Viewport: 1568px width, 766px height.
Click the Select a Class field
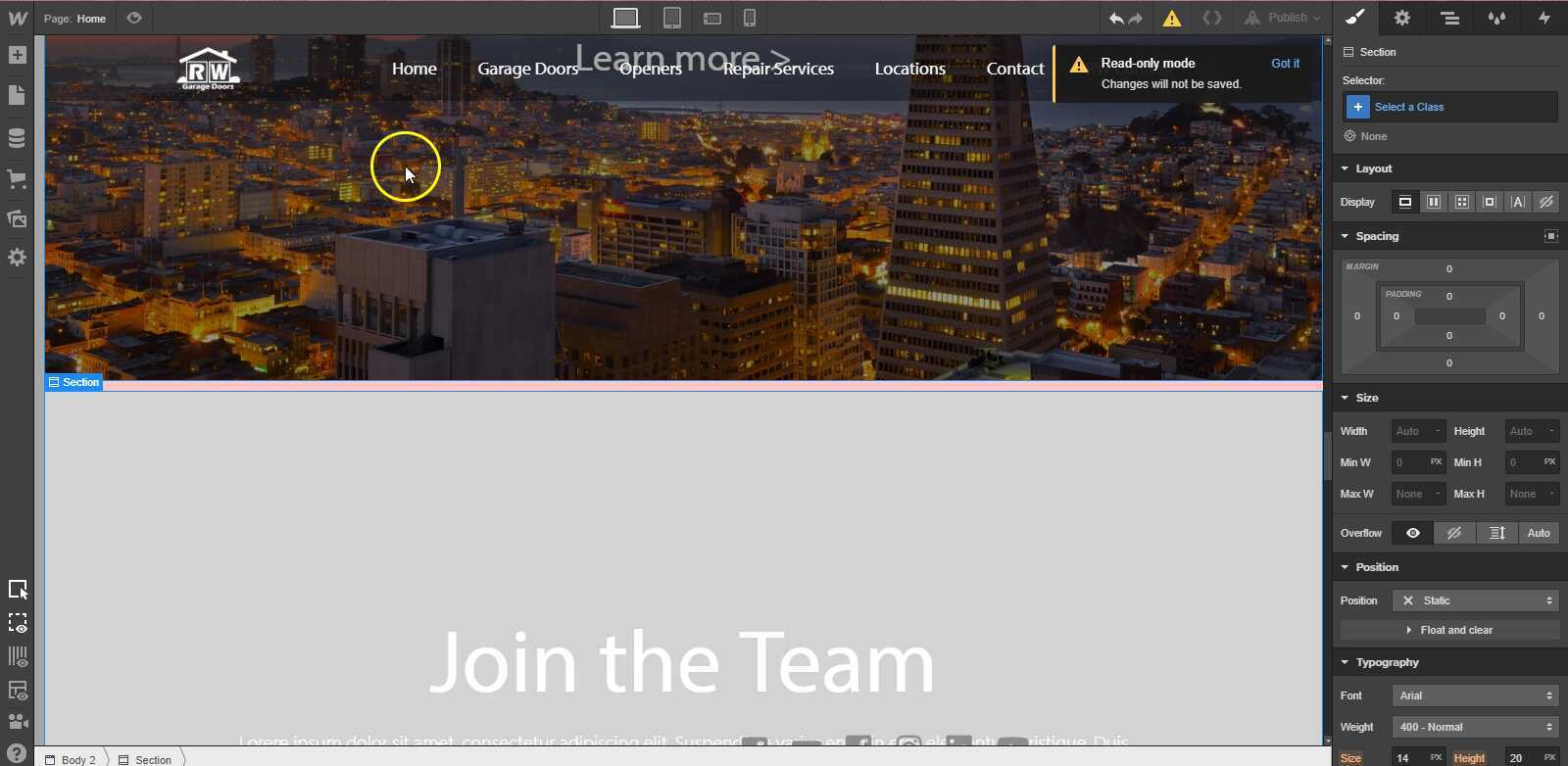[x=1449, y=107]
